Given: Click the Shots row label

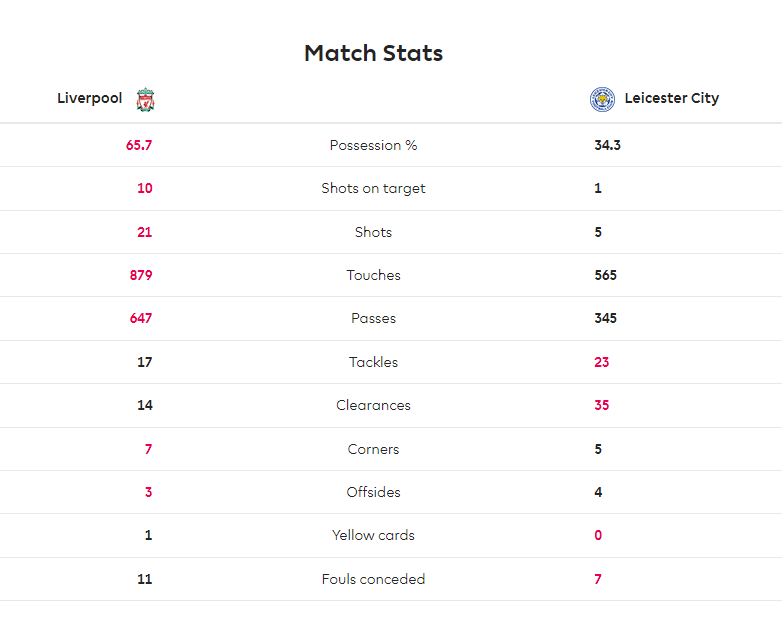Looking at the screenshot, I should (x=374, y=232).
